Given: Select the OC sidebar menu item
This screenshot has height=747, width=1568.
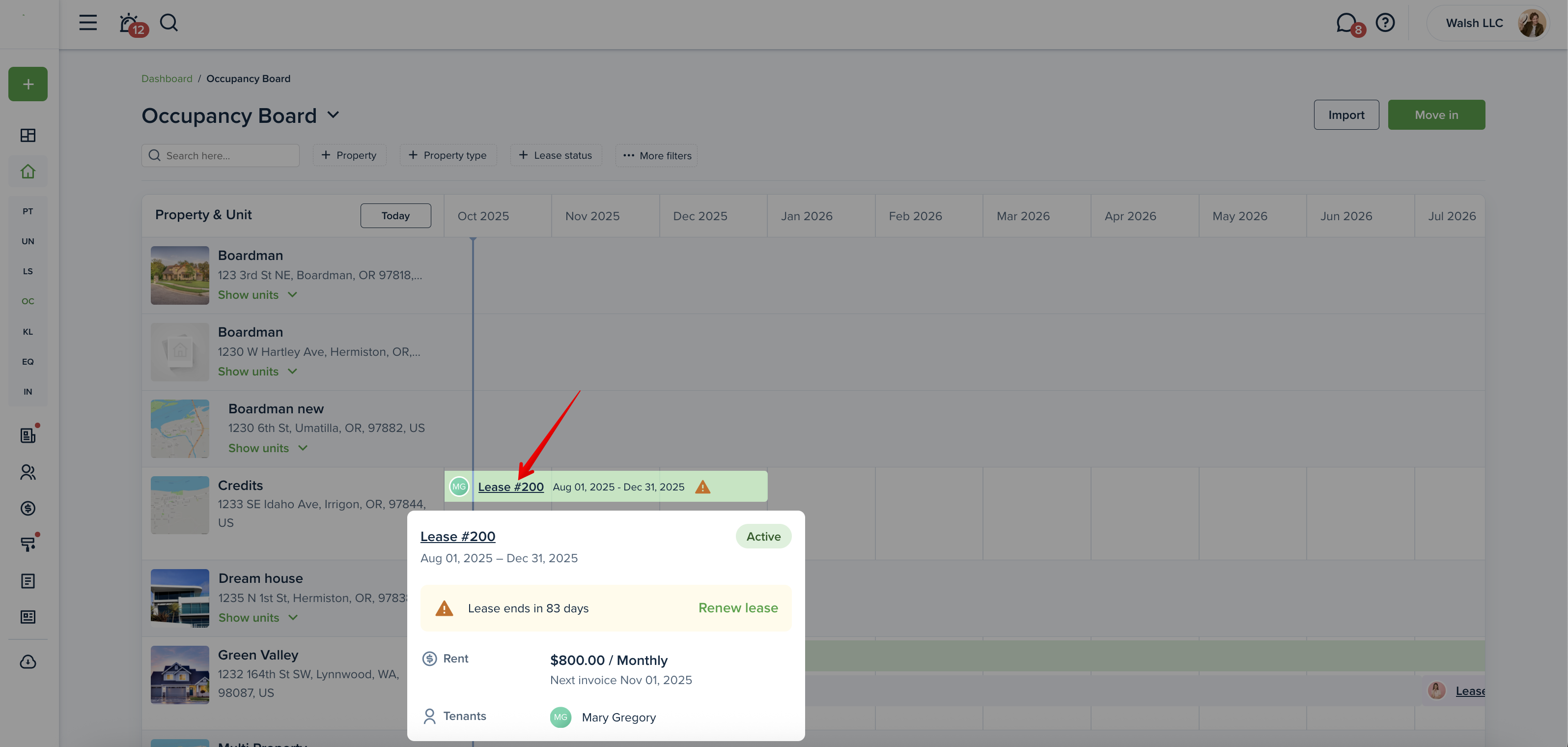Looking at the screenshot, I should [x=28, y=301].
